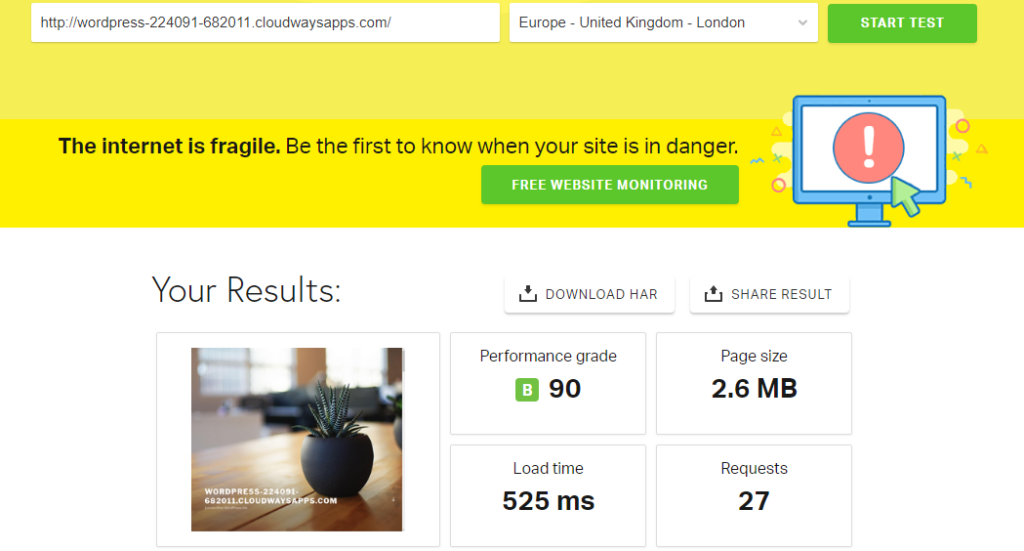This screenshot has height=551, width=1024.
Task: Click the START TEST button
Action: pos(902,23)
